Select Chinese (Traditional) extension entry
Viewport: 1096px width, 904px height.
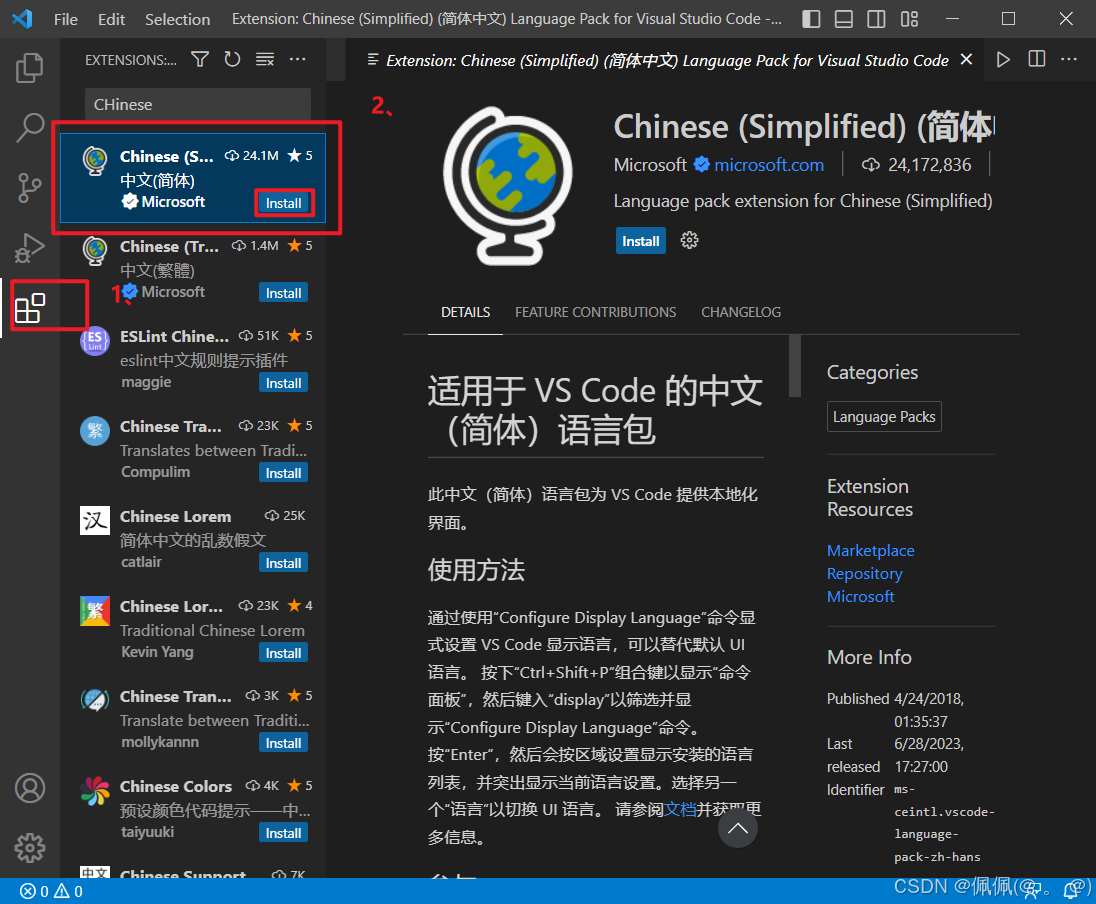193,269
